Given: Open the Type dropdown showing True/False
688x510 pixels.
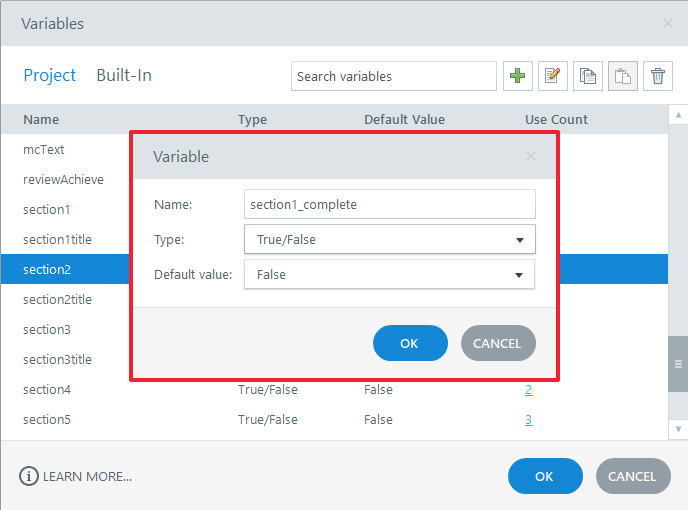Looking at the screenshot, I should [390, 239].
